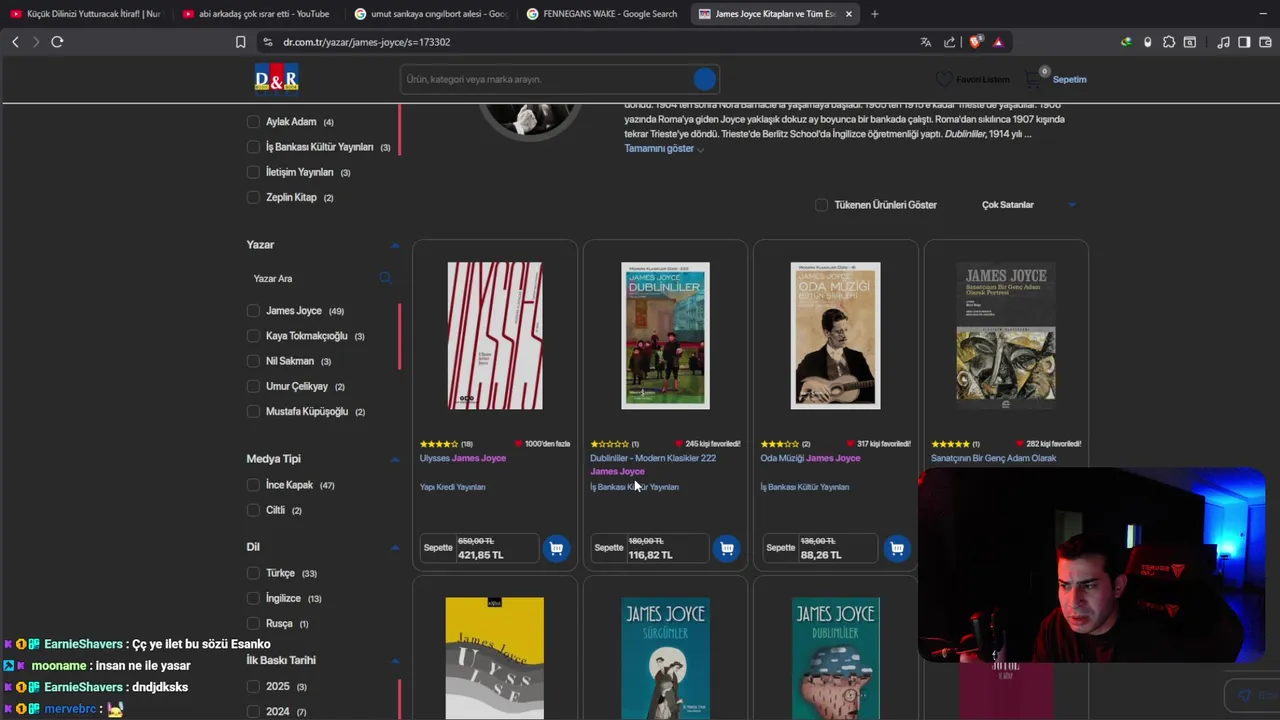
Task: Reload the current page
Action: (57, 42)
